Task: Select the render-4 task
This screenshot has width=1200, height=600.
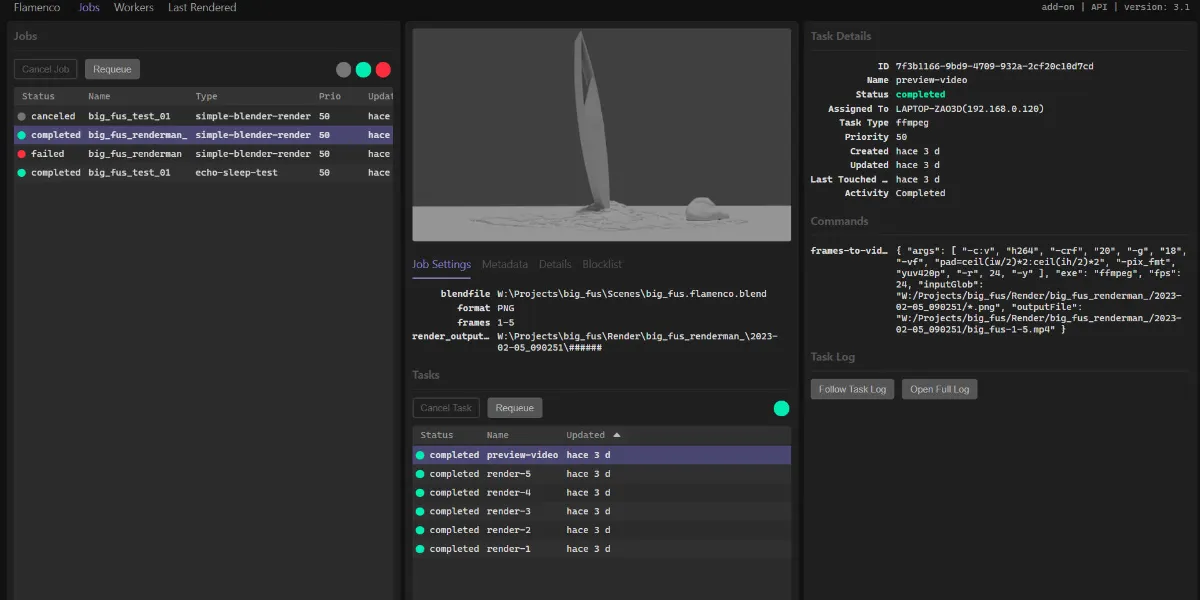Action: pyautogui.click(x=602, y=493)
